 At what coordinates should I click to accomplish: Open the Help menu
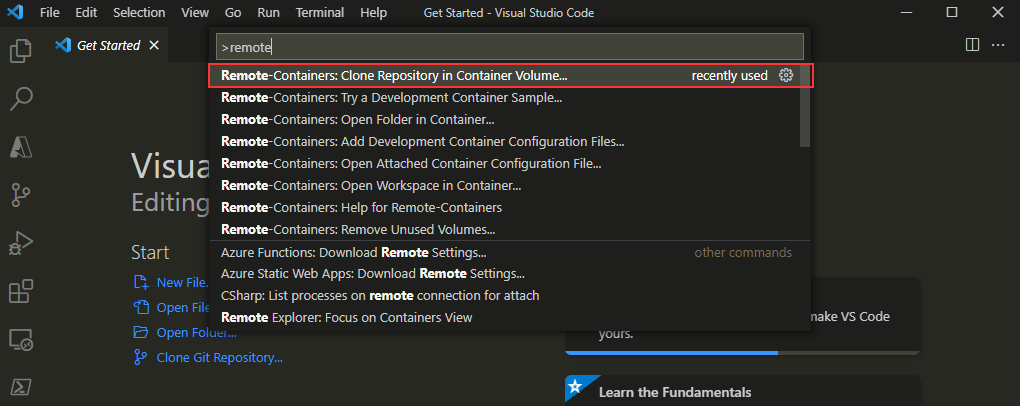pyautogui.click(x=373, y=12)
